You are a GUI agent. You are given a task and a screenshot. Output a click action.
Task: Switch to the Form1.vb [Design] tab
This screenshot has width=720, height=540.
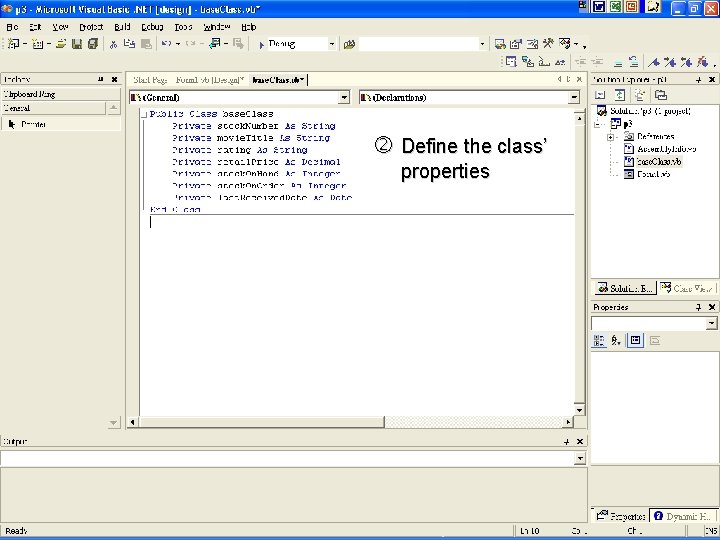coord(209,80)
